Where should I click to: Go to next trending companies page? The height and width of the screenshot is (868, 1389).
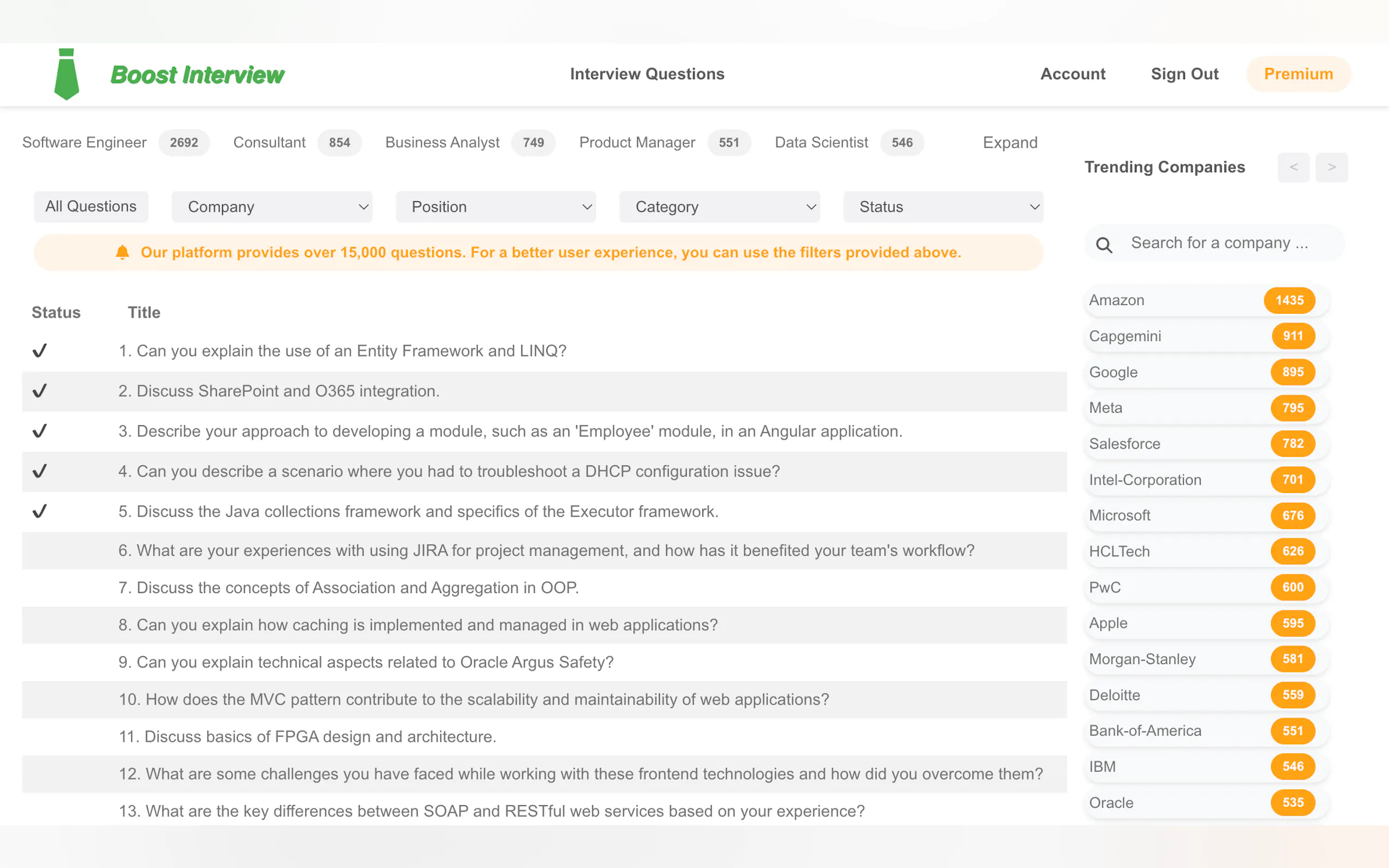point(1331,167)
